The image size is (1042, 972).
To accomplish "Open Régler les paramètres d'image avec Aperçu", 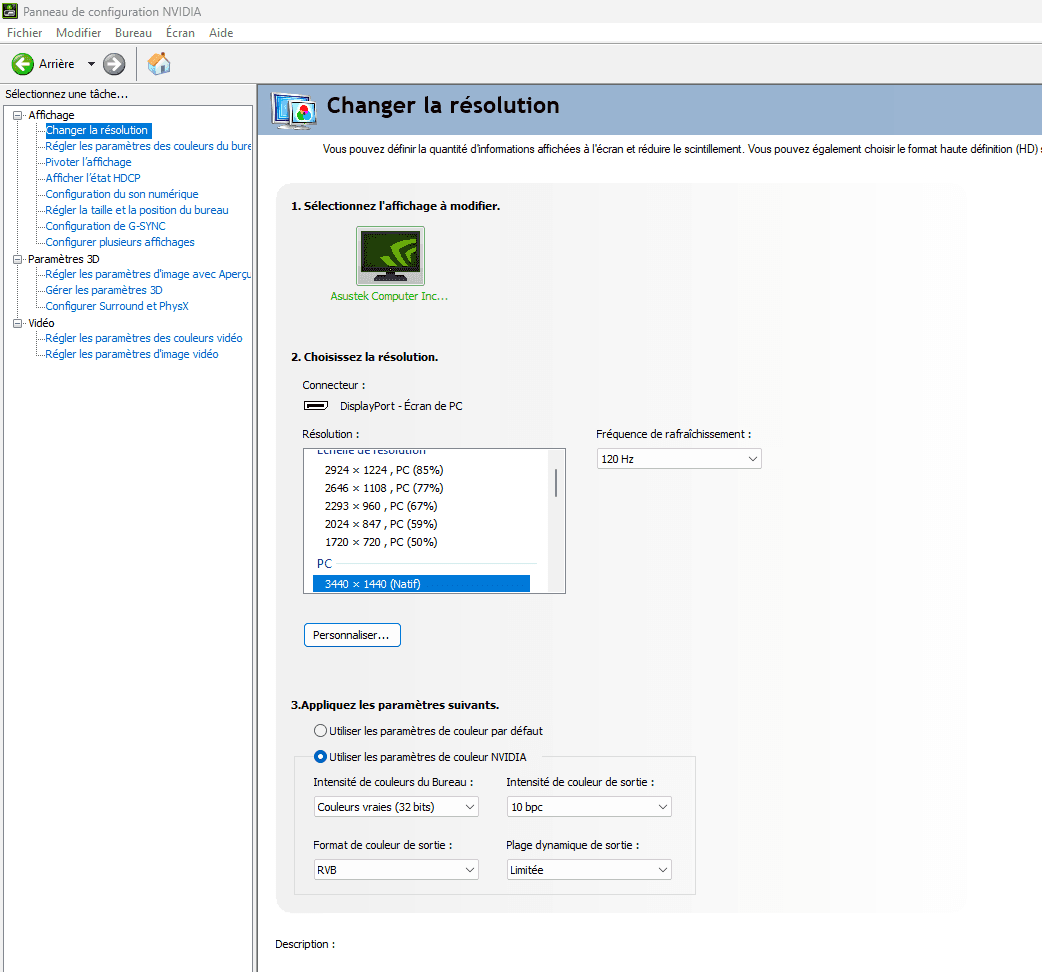I will pyautogui.click(x=148, y=274).
